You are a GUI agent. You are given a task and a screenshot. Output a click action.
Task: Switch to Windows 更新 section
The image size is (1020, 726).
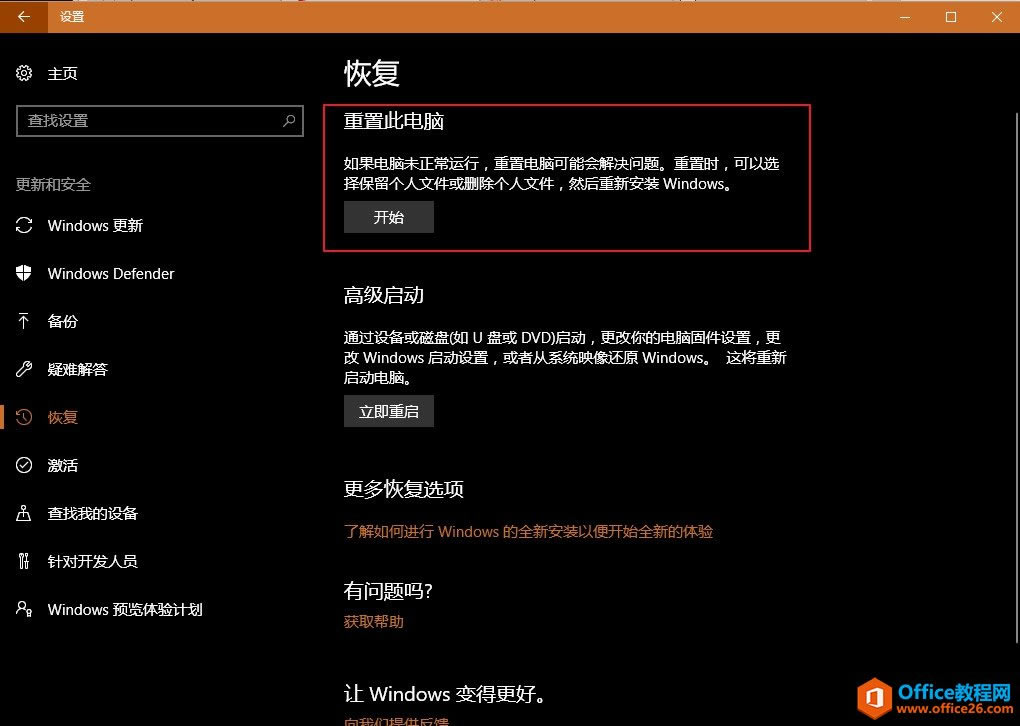[92, 225]
